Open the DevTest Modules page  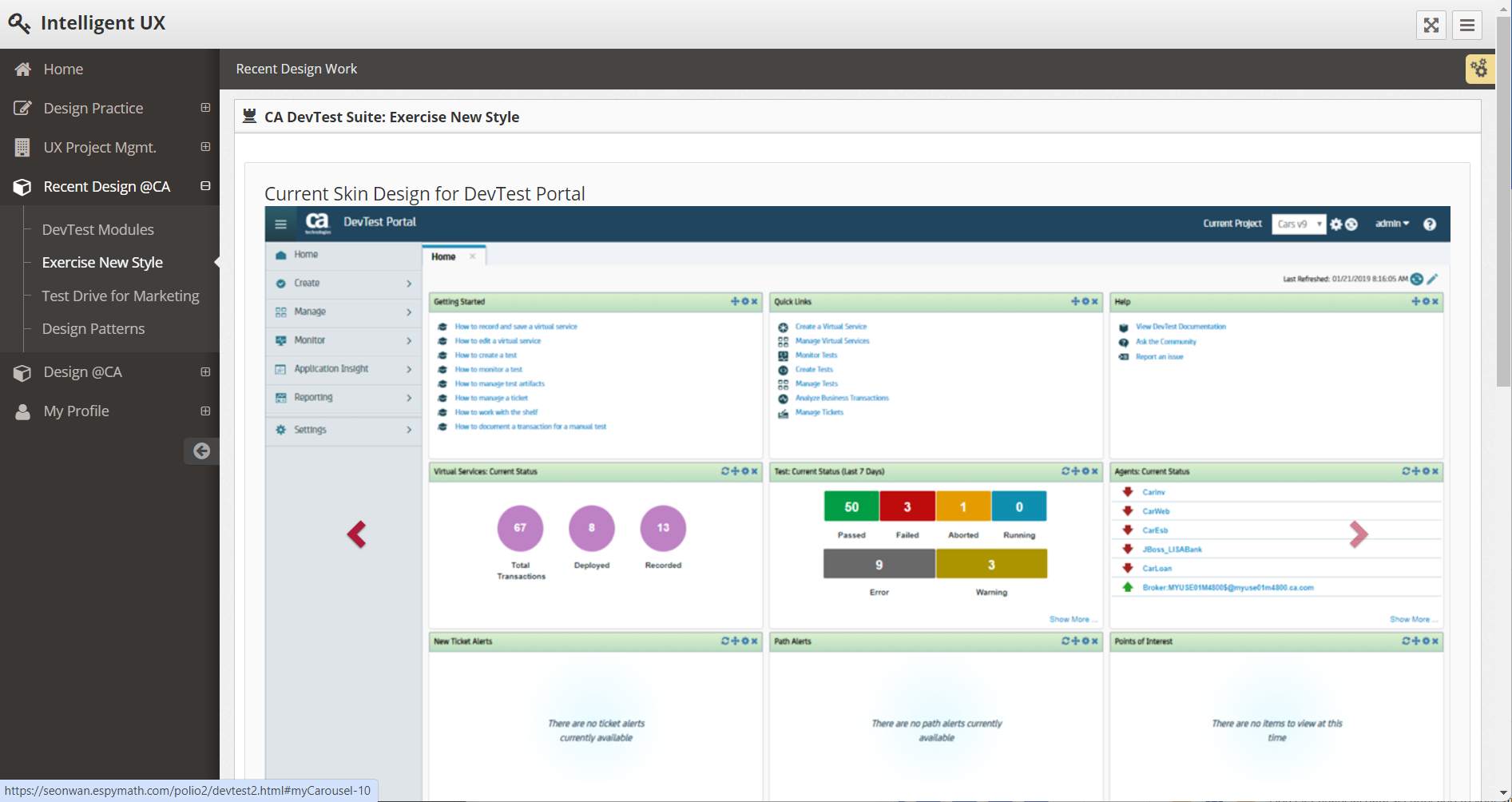click(97, 230)
